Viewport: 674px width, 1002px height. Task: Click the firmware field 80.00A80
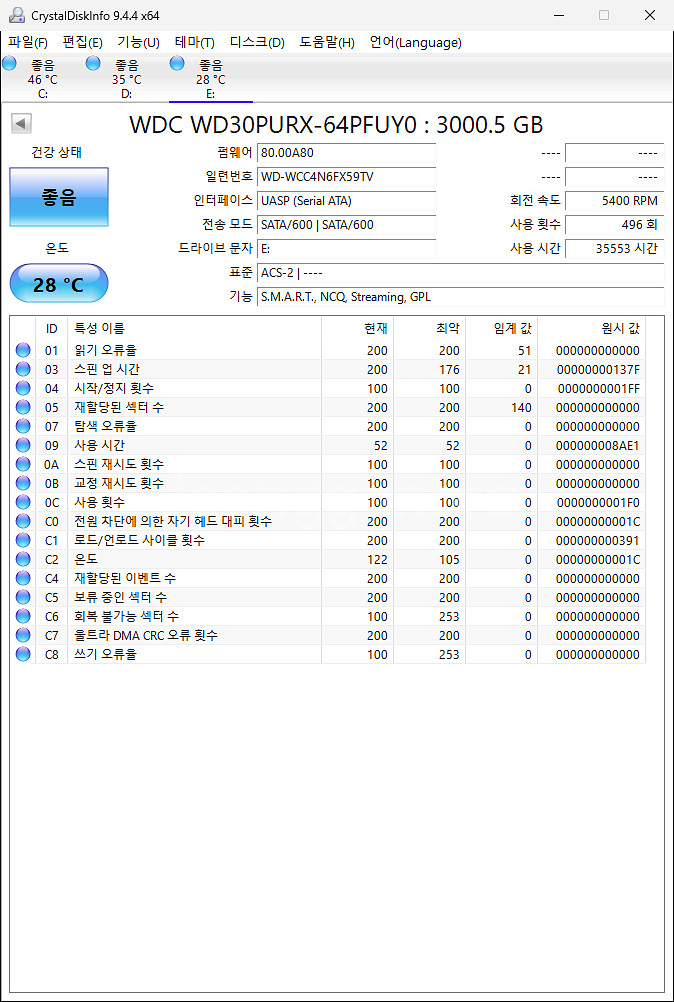pos(347,153)
